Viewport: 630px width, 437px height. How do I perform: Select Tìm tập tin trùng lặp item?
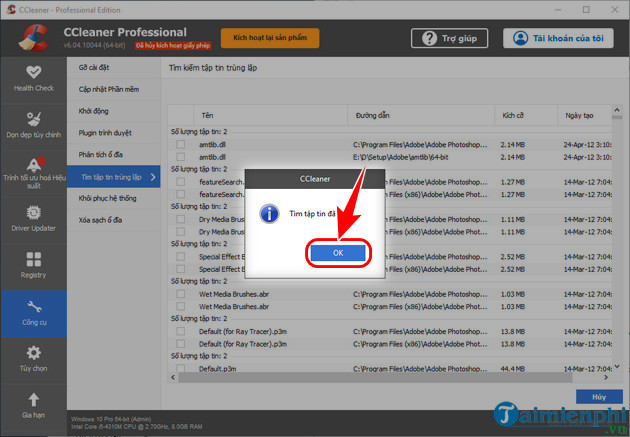pos(114,177)
